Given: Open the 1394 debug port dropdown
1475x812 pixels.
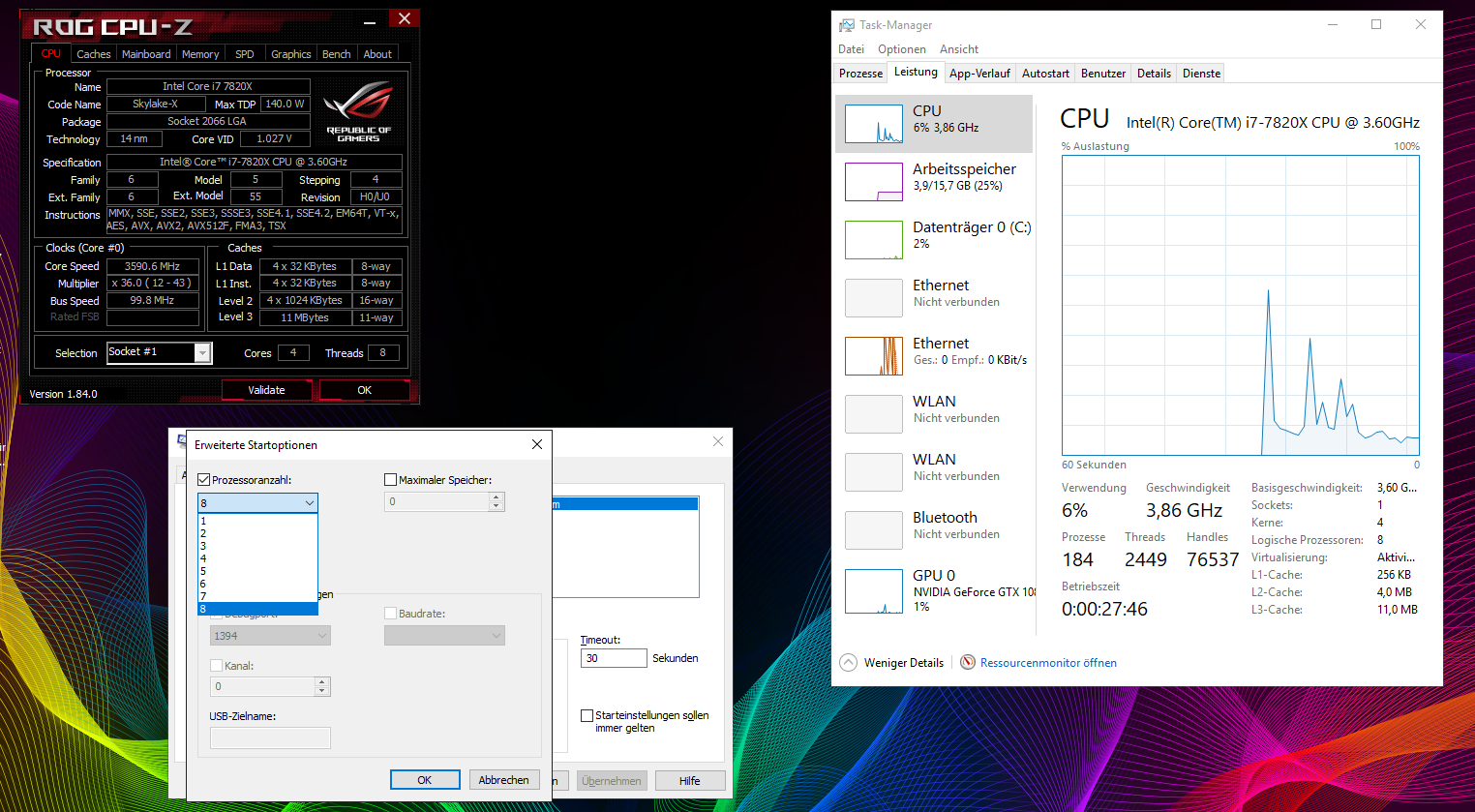Looking at the screenshot, I should pyautogui.click(x=270, y=636).
